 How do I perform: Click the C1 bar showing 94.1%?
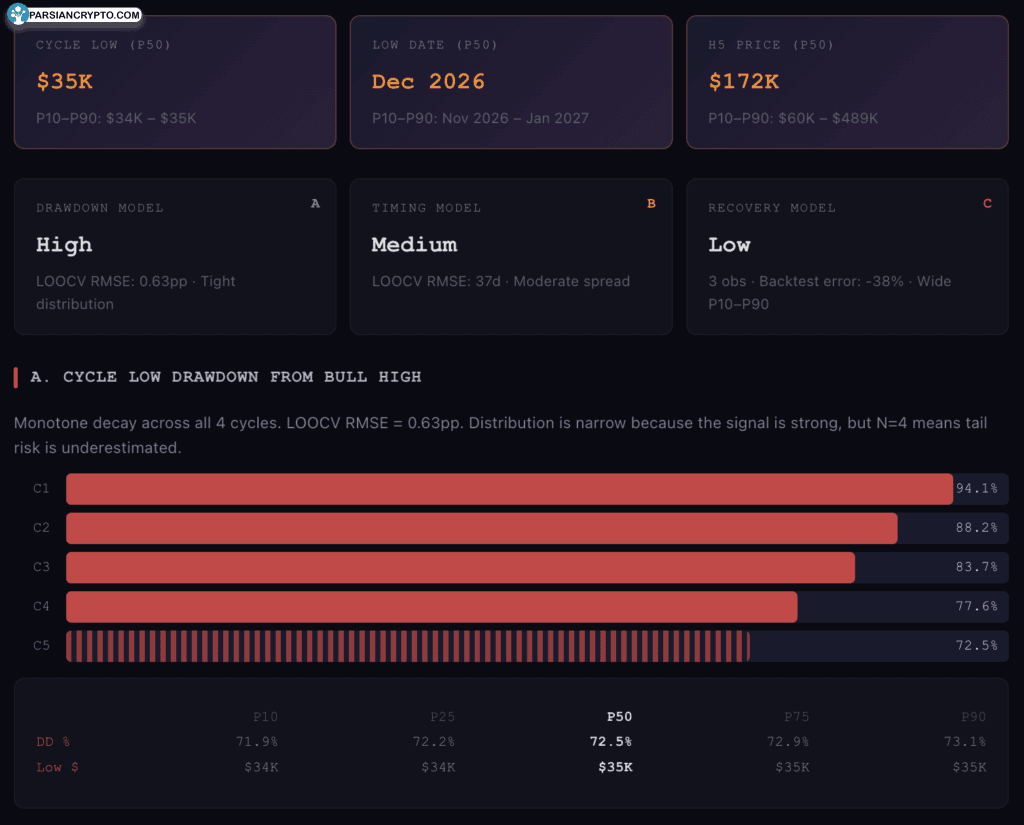coord(509,489)
